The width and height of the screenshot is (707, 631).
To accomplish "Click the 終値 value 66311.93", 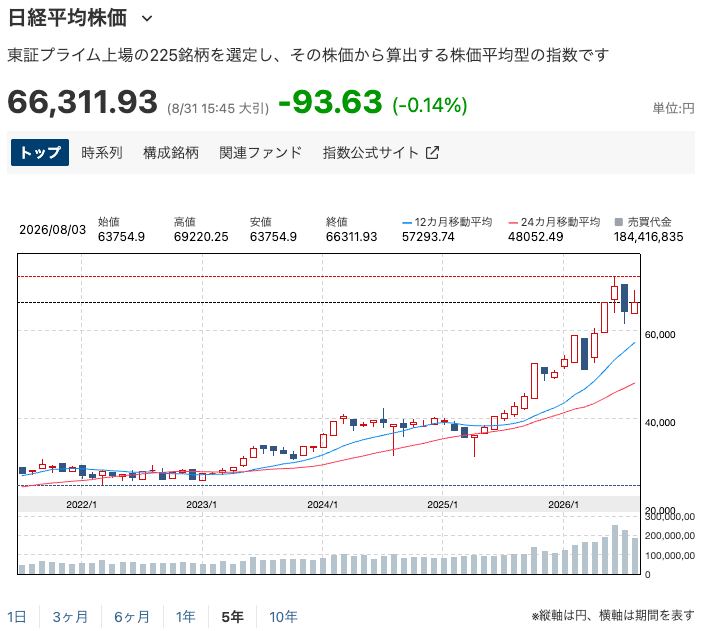I will click(x=351, y=237).
